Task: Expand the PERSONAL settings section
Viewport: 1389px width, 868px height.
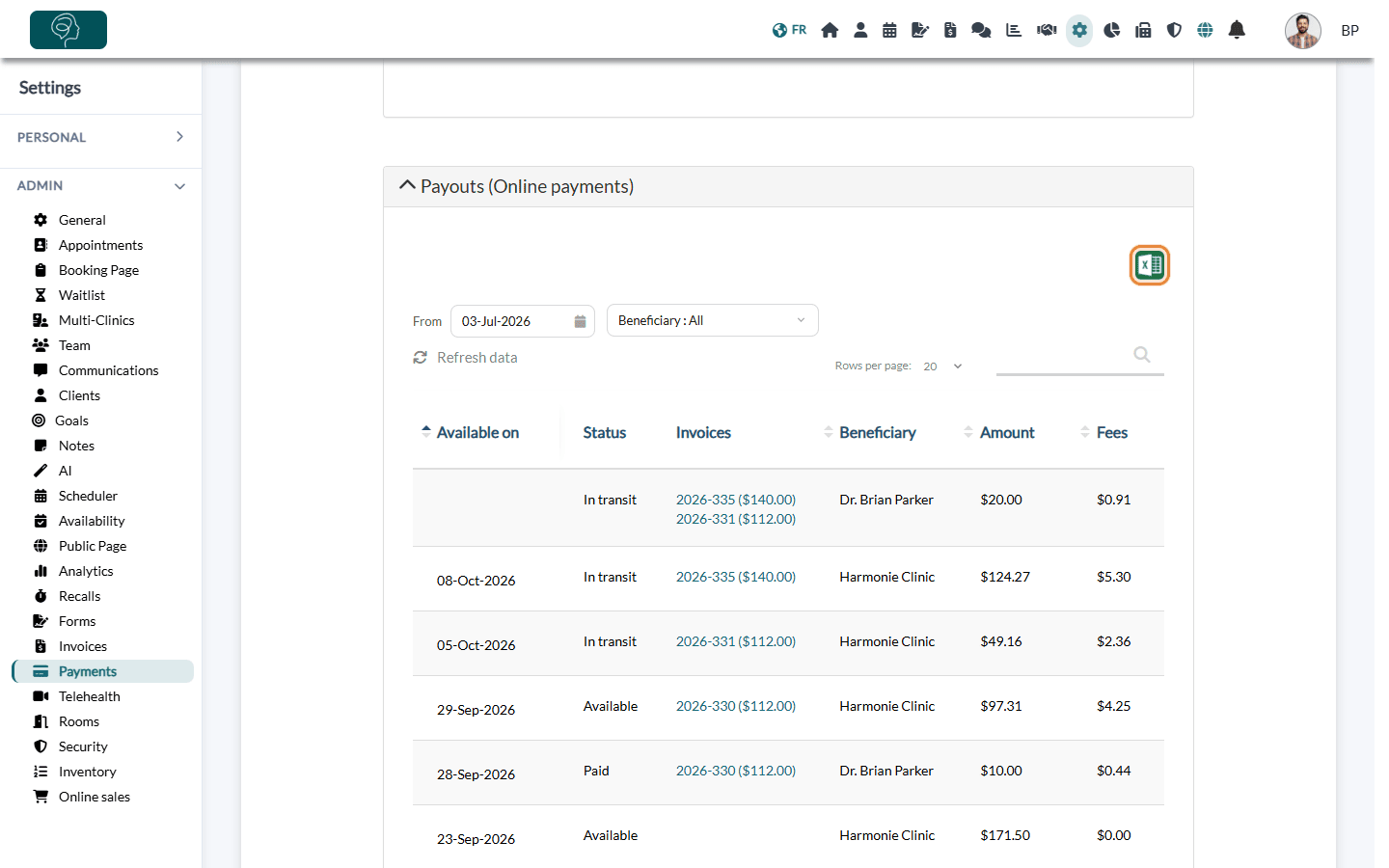Action: [x=100, y=137]
